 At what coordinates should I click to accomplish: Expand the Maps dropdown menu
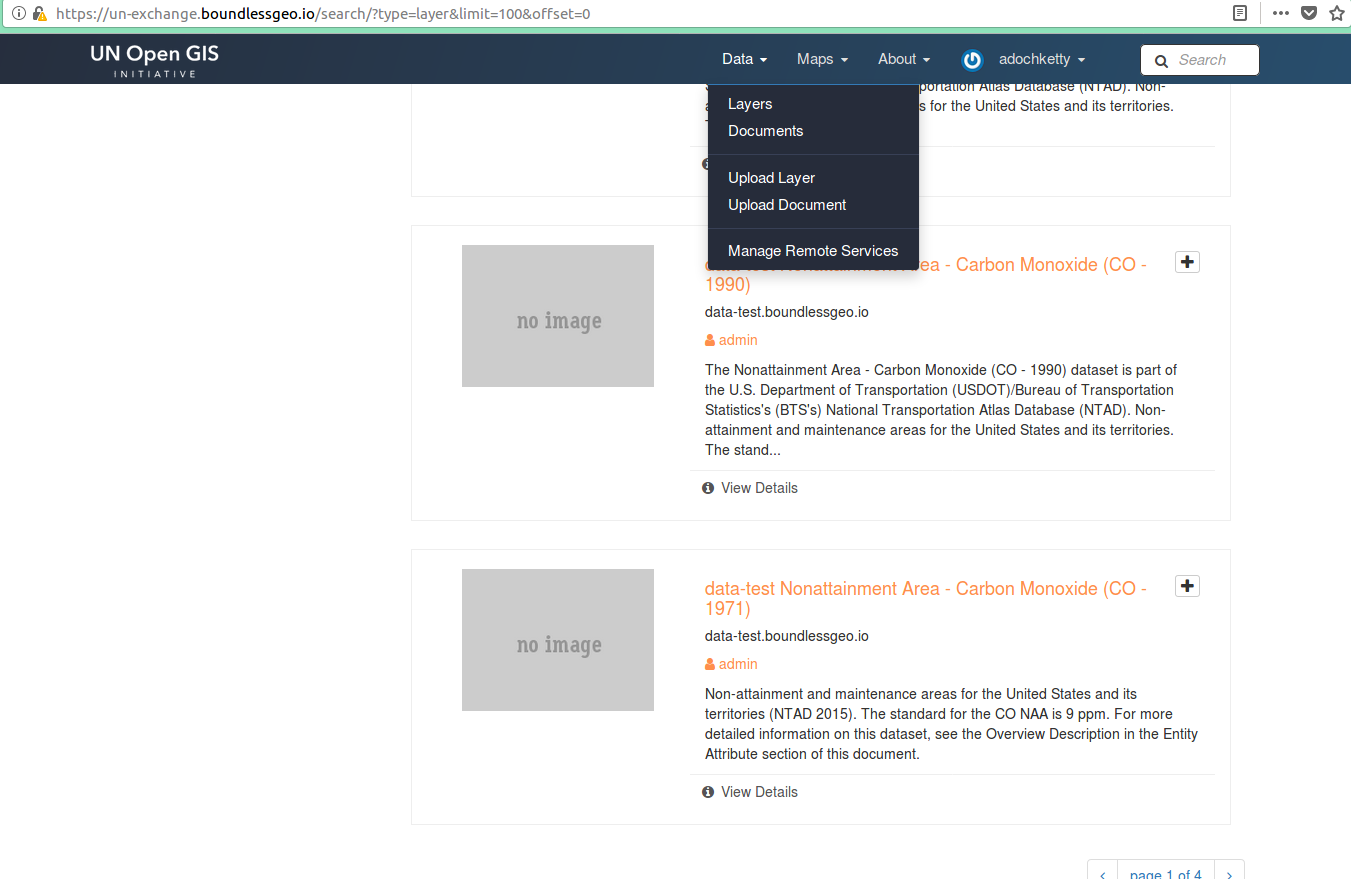click(822, 59)
